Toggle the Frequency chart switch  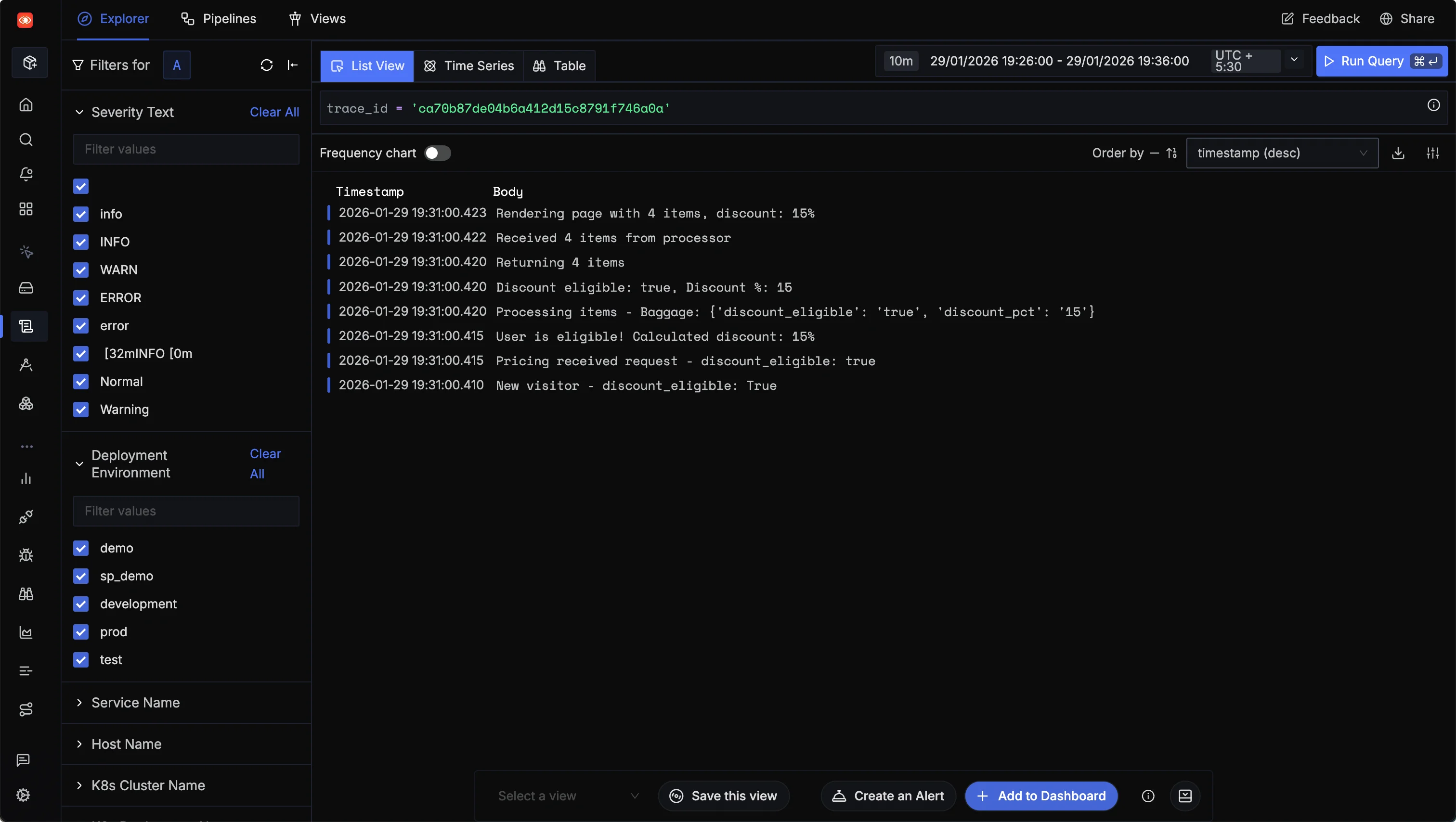click(438, 153)
